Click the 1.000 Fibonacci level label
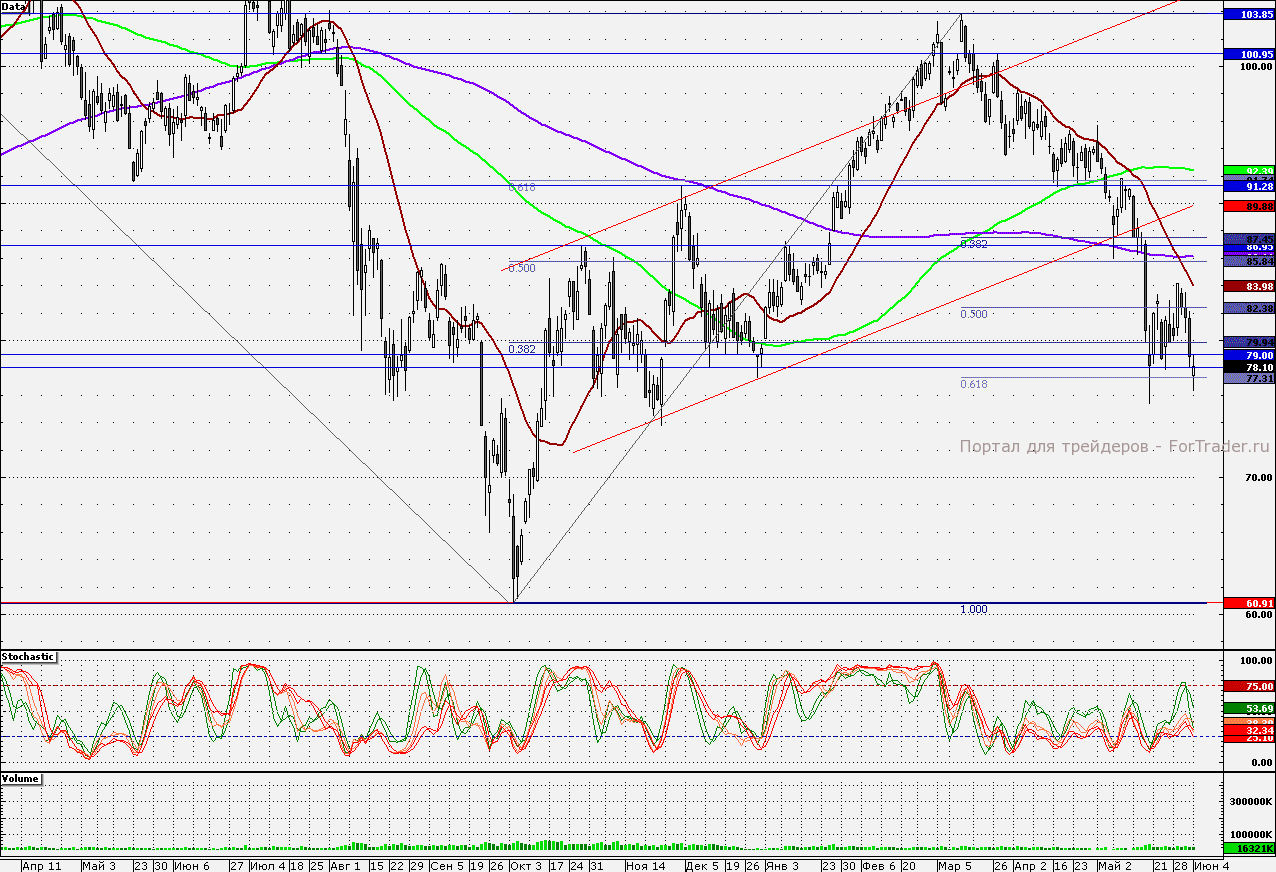The image size is (1276, 872). tap(974, 609)
